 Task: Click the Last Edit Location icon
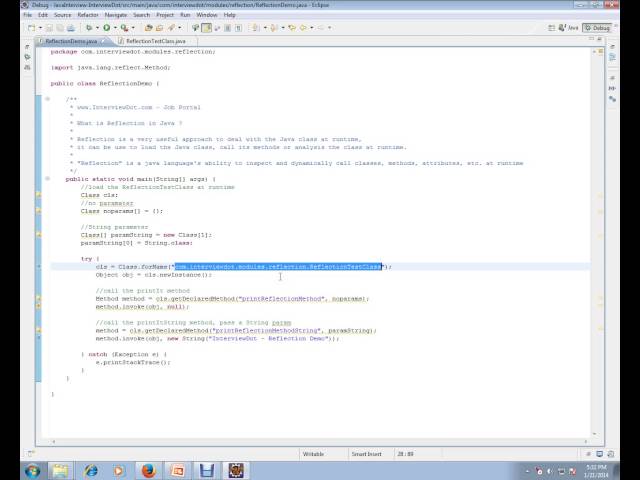[292, 28]
